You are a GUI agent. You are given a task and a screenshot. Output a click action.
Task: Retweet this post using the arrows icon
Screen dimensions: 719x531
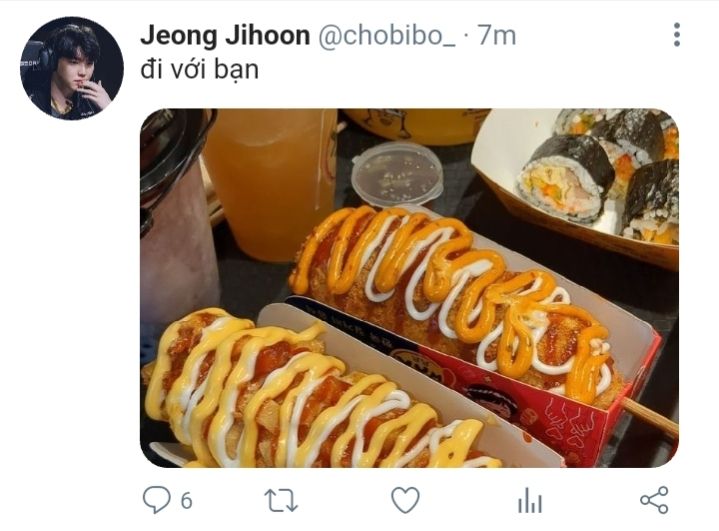[281, 500]
